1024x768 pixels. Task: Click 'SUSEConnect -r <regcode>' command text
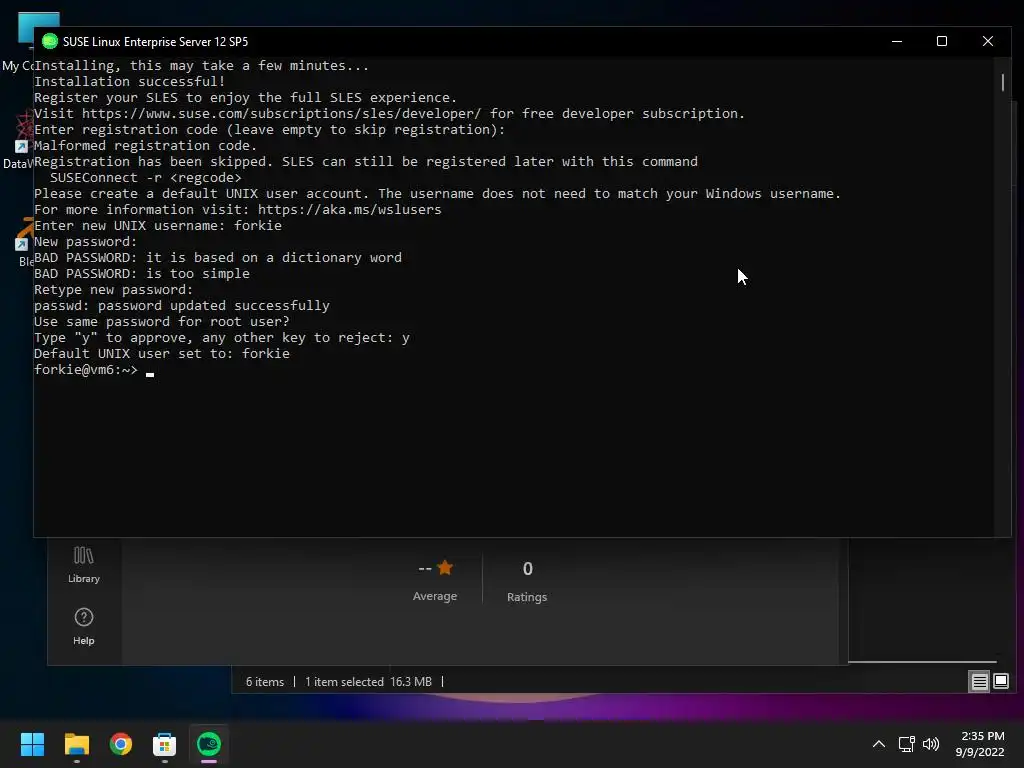[146, 178]
